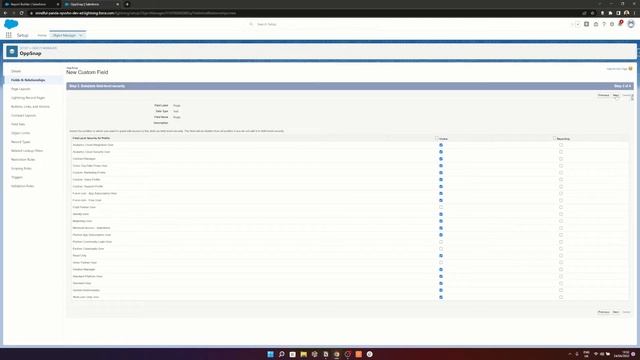Check Read-Only for Identity User

click(x=561, y=214)
